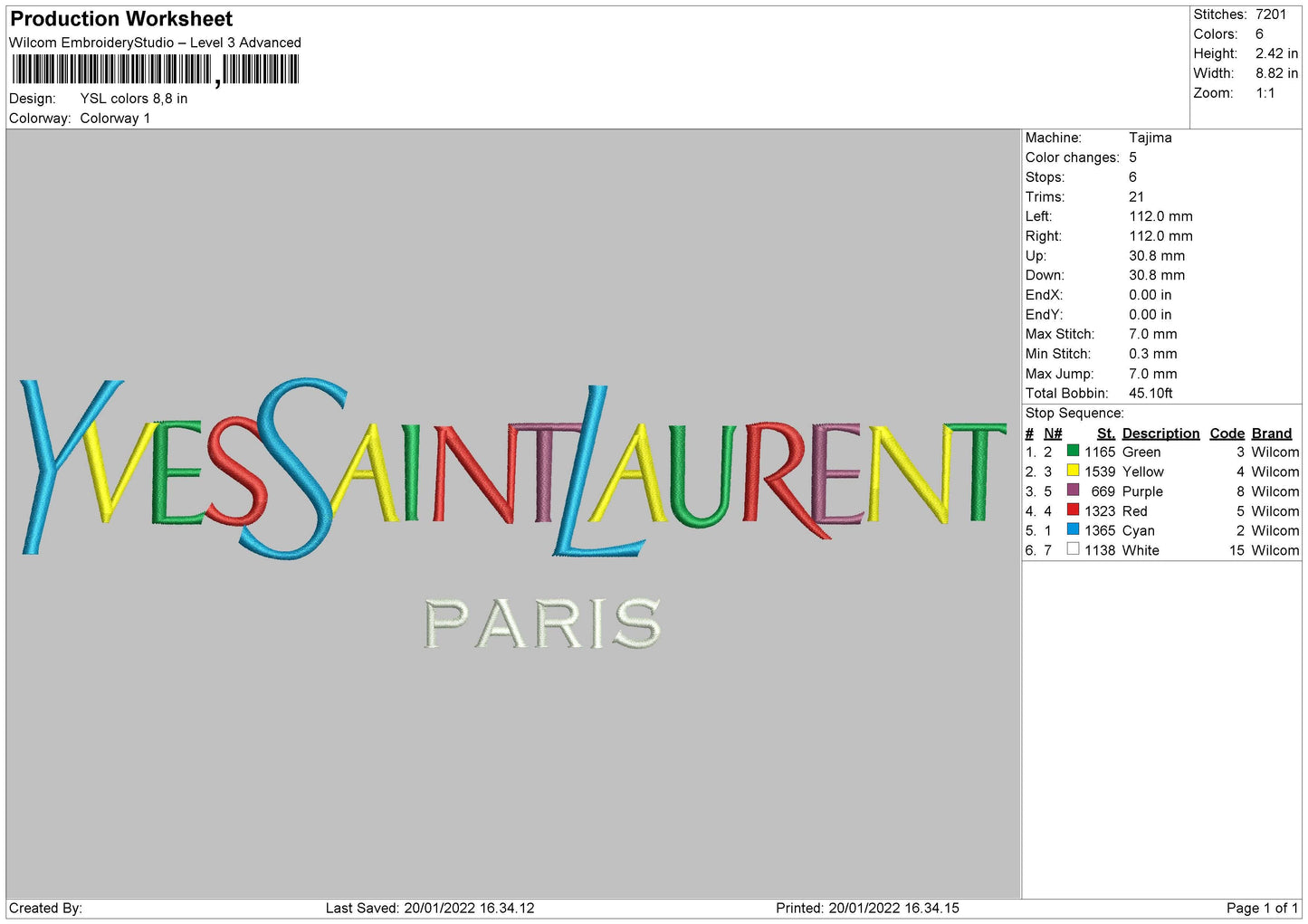Image resolution: width=1308 pixels, height=924 pixels.
Task: Click the Colors value 6
Action: 1259,34
